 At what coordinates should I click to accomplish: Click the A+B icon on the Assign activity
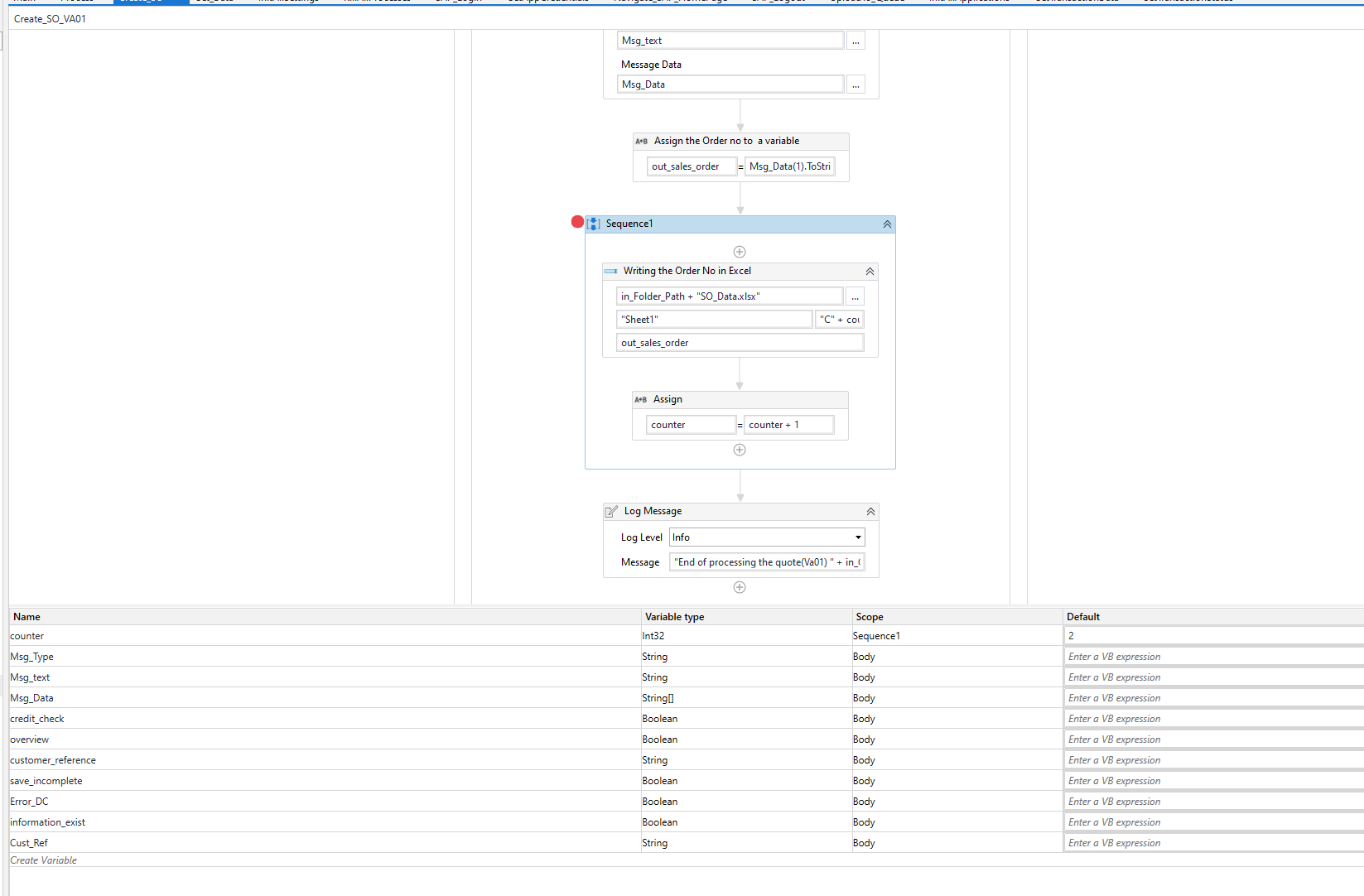(x=640, y=399)
